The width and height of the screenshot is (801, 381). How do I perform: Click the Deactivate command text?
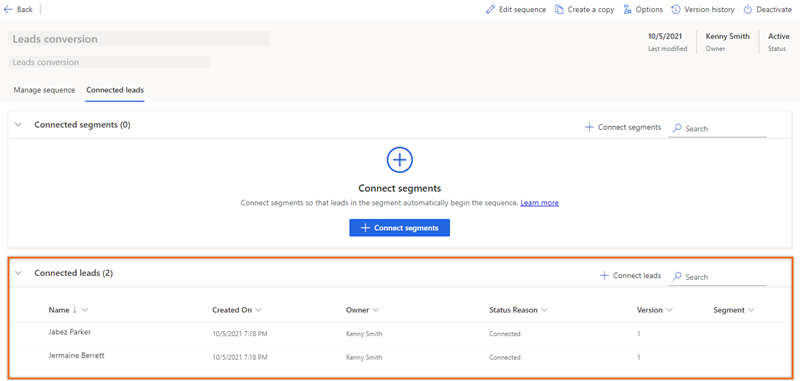(x=774, y=9)
